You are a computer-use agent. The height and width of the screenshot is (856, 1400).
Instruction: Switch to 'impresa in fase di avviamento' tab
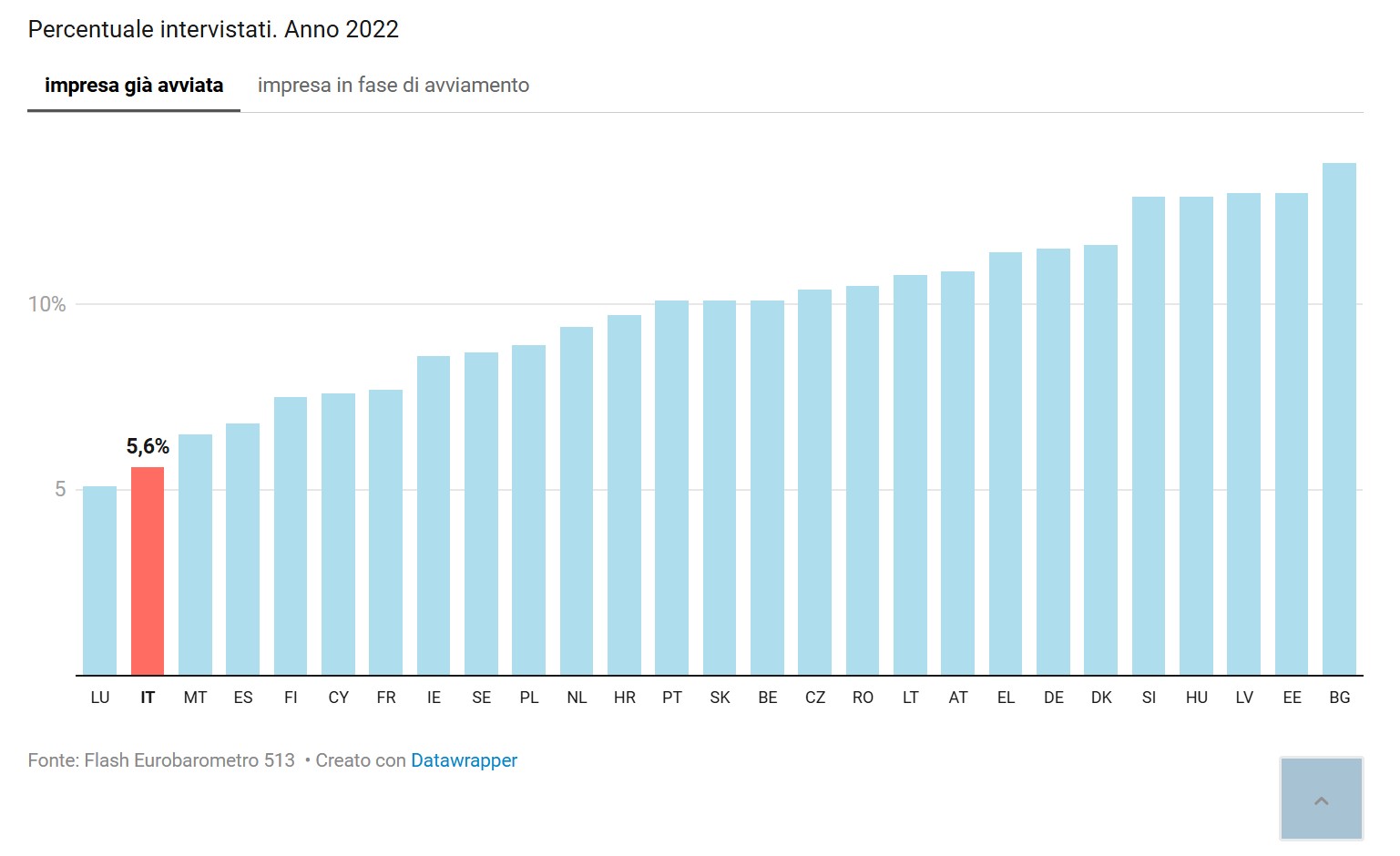[393, 86]
